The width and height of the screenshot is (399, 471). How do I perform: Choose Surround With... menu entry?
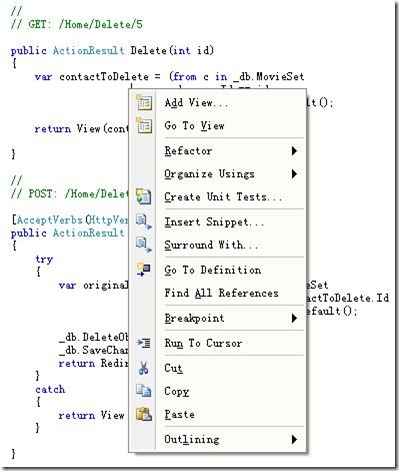point(218,245)
